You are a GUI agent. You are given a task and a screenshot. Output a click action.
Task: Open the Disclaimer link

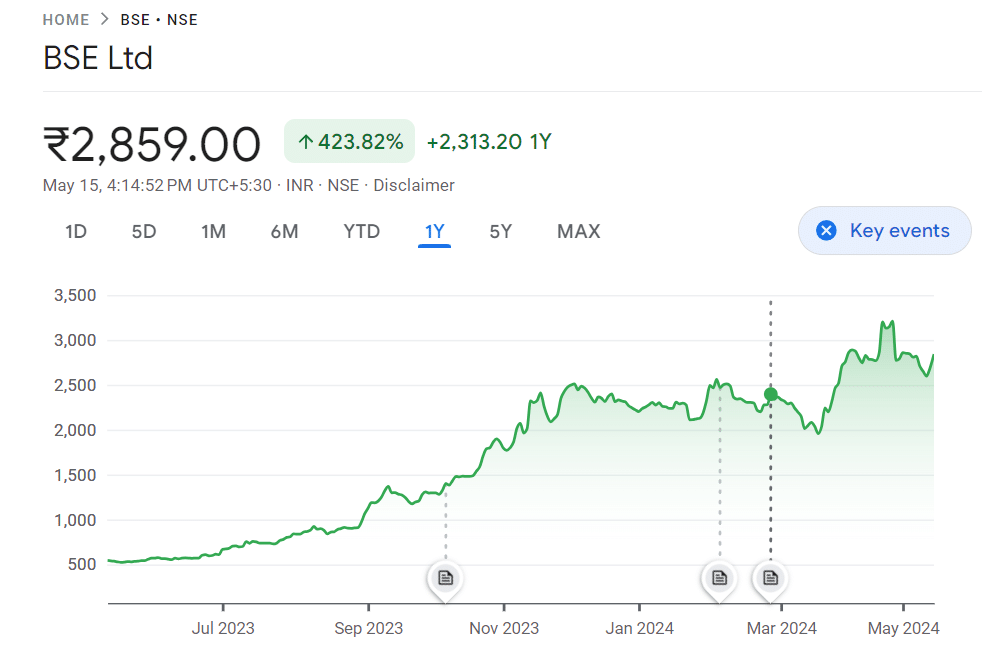point(414,185)
